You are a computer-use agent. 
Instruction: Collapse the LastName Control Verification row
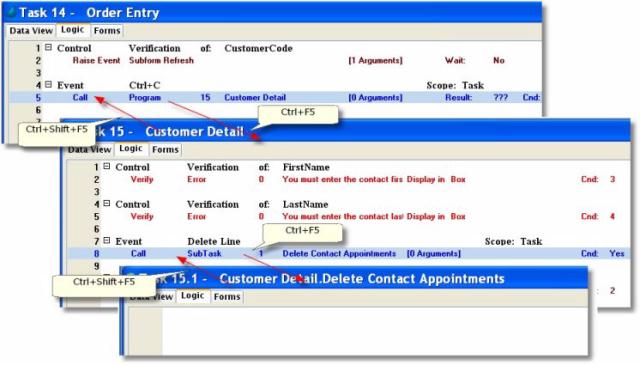(x=107, y=203)
